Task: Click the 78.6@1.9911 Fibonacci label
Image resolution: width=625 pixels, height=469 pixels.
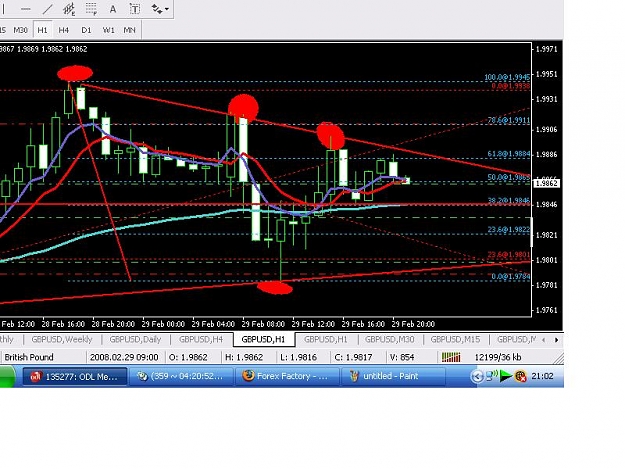Action: pos(509,120)
